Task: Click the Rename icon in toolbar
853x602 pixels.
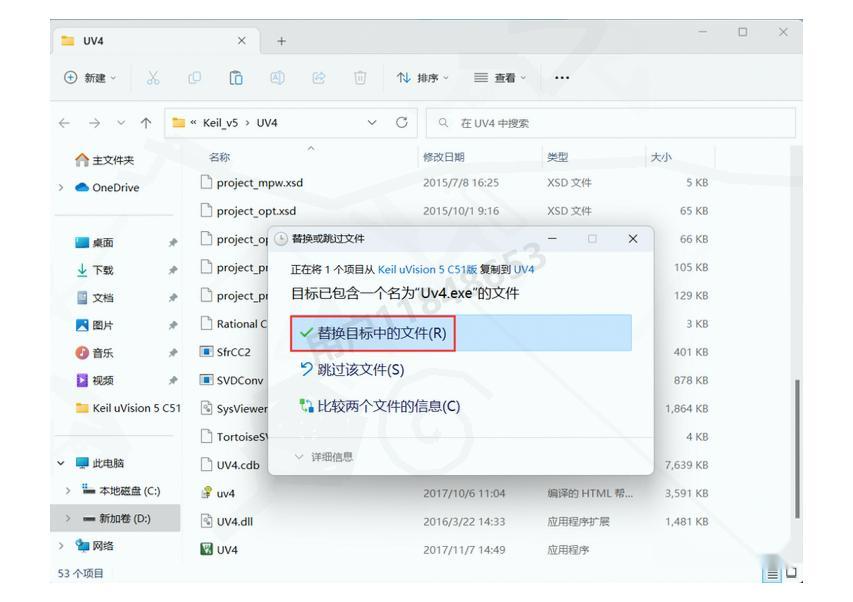Action: [277, 78]
